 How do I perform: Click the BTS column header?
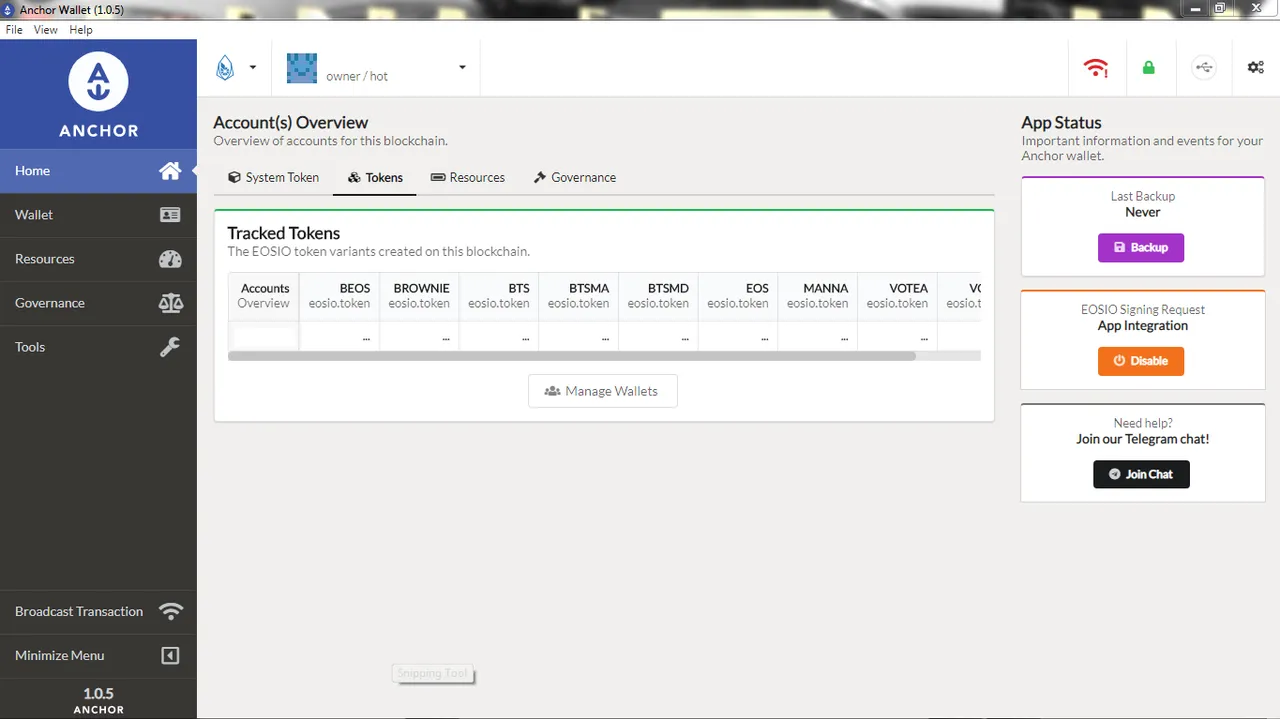(x=499, y=296)
